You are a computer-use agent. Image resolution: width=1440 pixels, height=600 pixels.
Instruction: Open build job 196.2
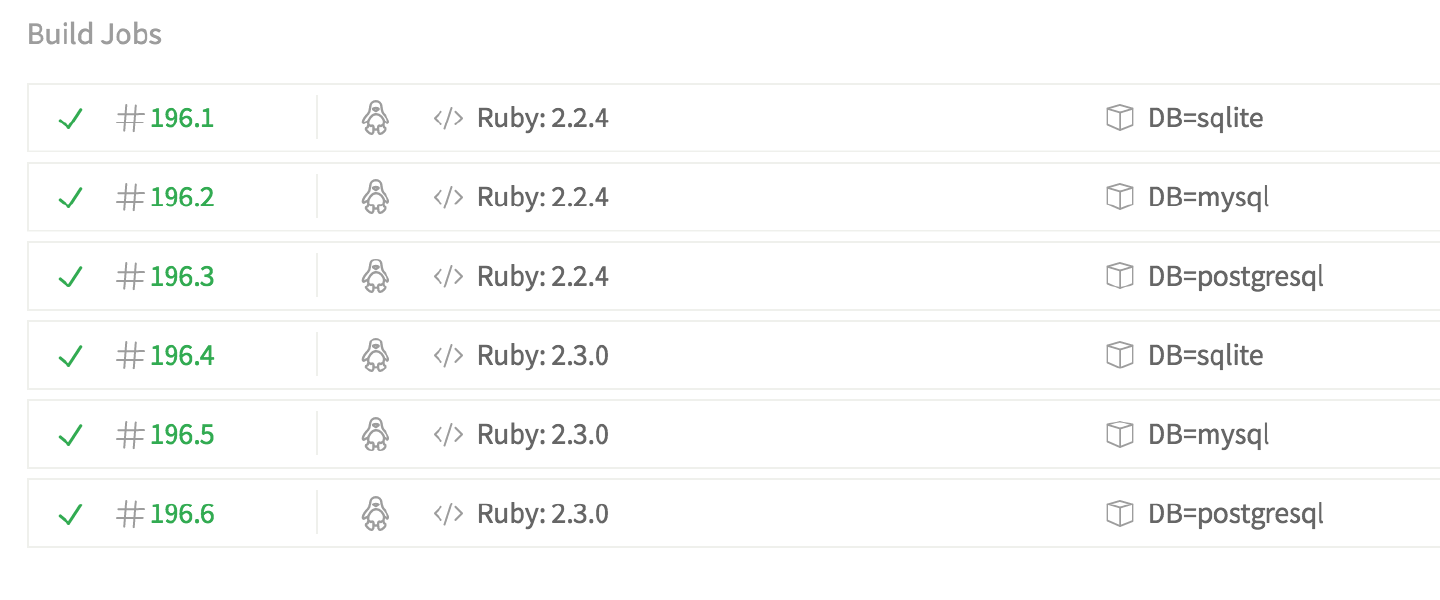182,197
